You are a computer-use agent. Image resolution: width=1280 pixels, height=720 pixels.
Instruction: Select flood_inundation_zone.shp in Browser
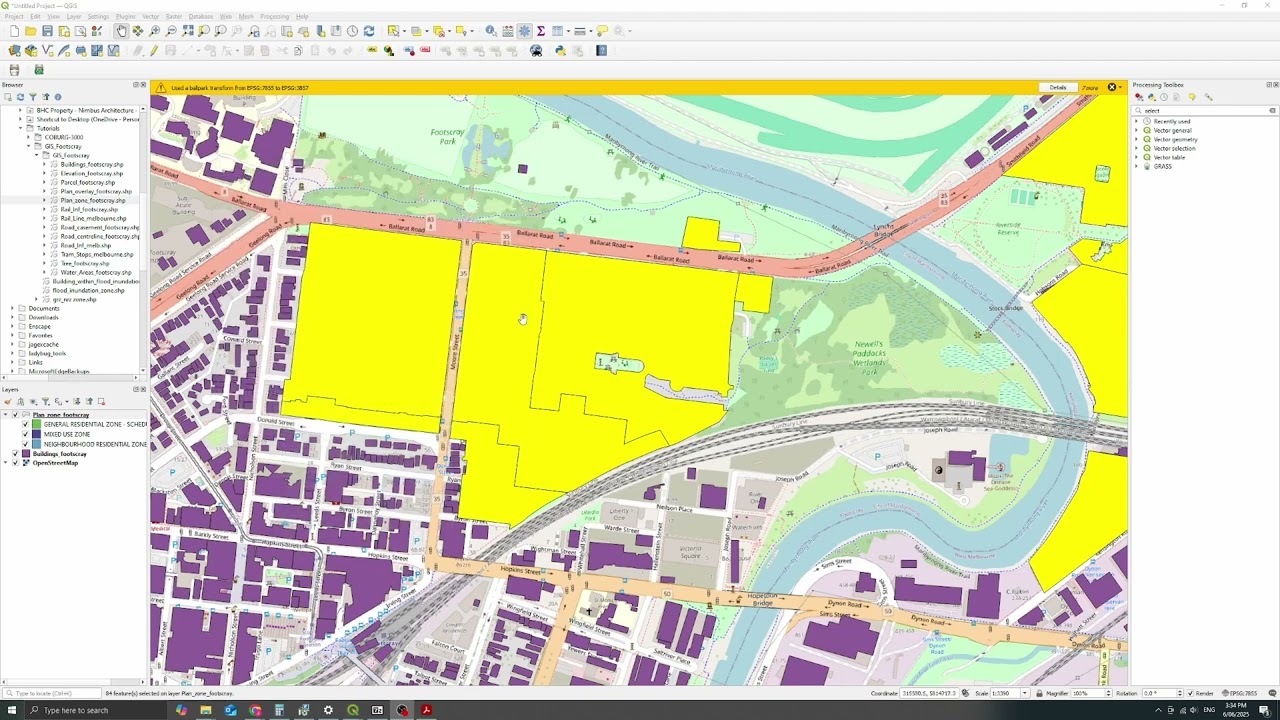(x=88, y=291)
